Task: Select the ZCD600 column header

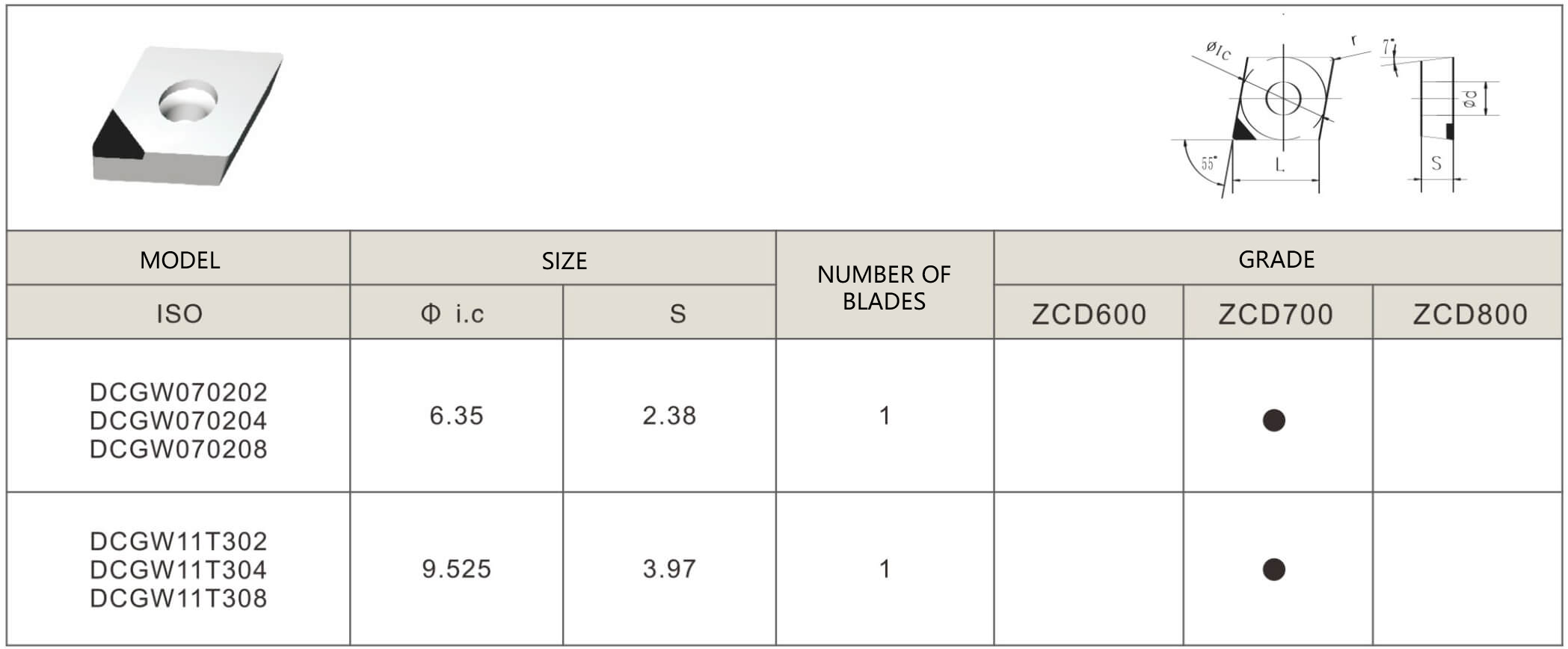Action: pyautogui.click(x=1089, y=314)
